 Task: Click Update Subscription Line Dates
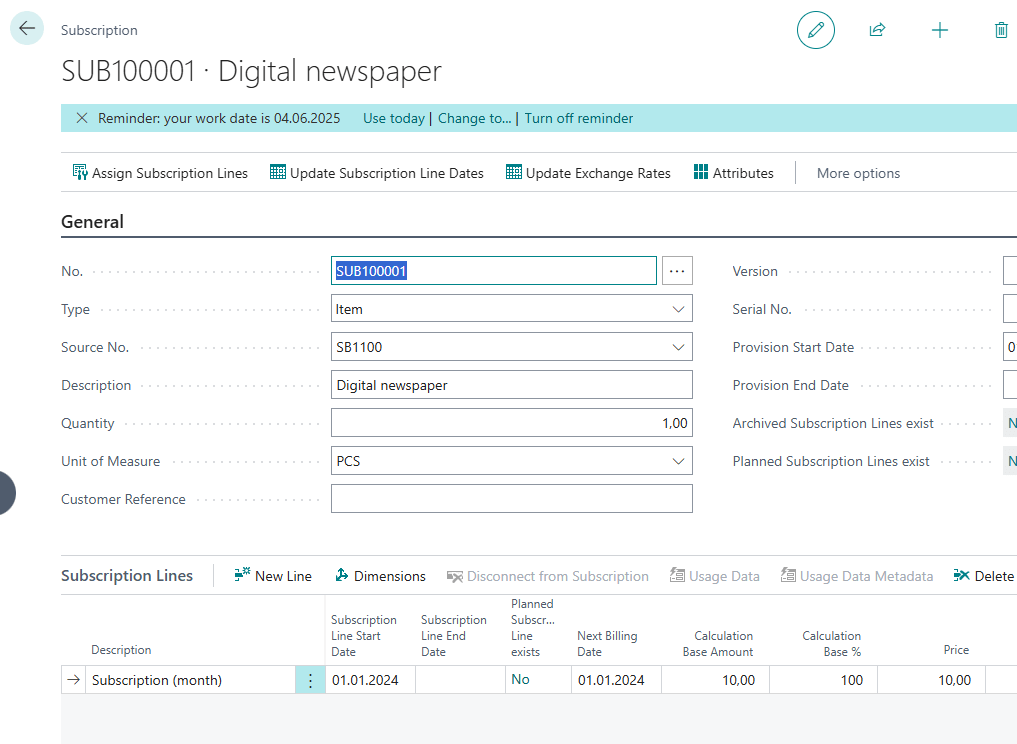[377, 173]
